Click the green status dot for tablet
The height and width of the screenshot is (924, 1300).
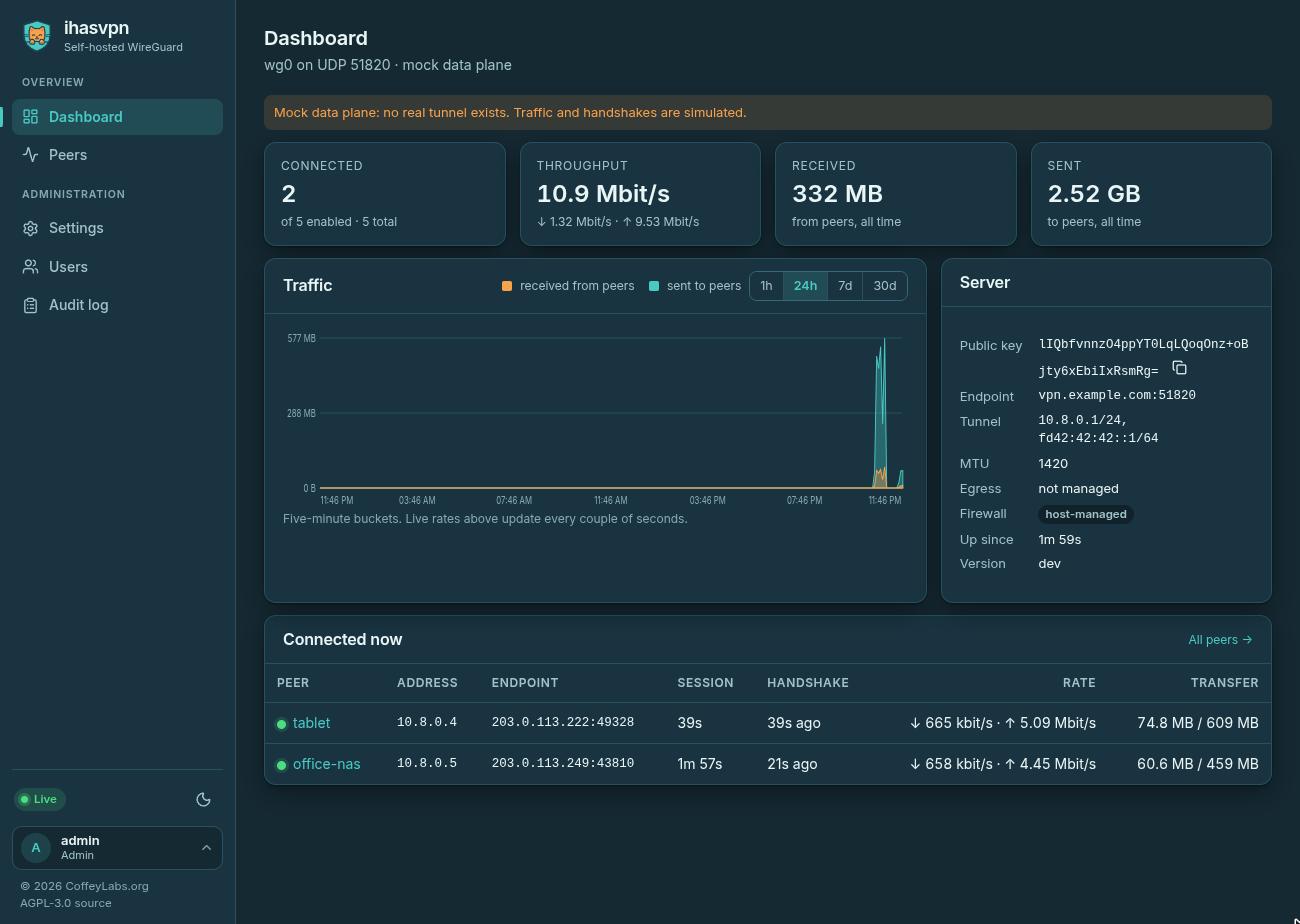(281, 724)
